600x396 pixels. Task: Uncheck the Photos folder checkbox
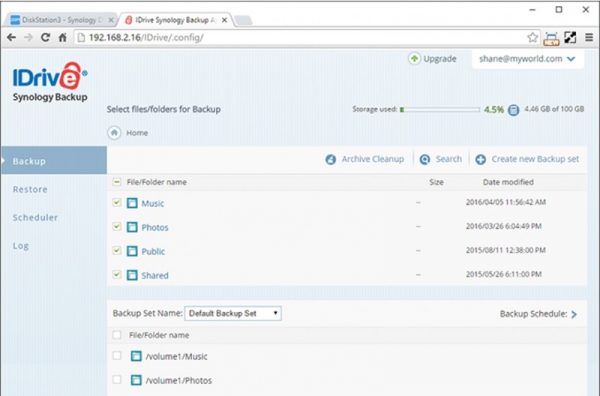(x=117, y=226)
